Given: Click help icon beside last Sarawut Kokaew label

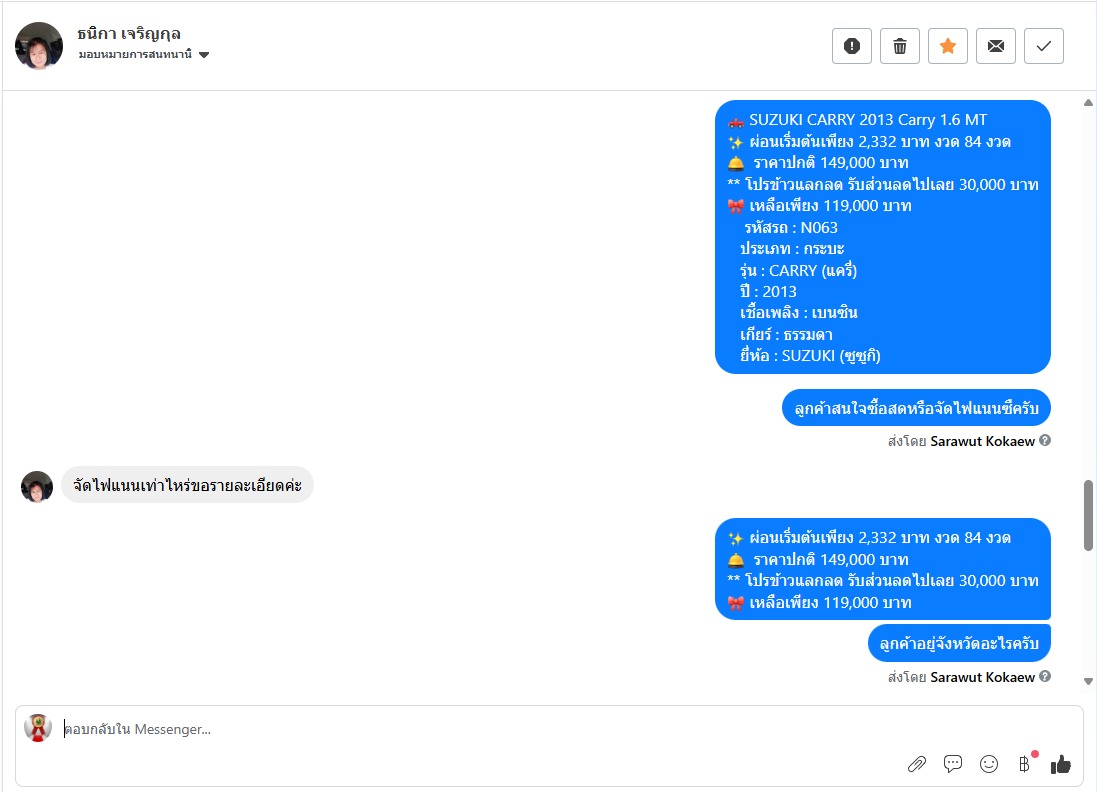Looking at the screenshot, I should [1045, 677].
